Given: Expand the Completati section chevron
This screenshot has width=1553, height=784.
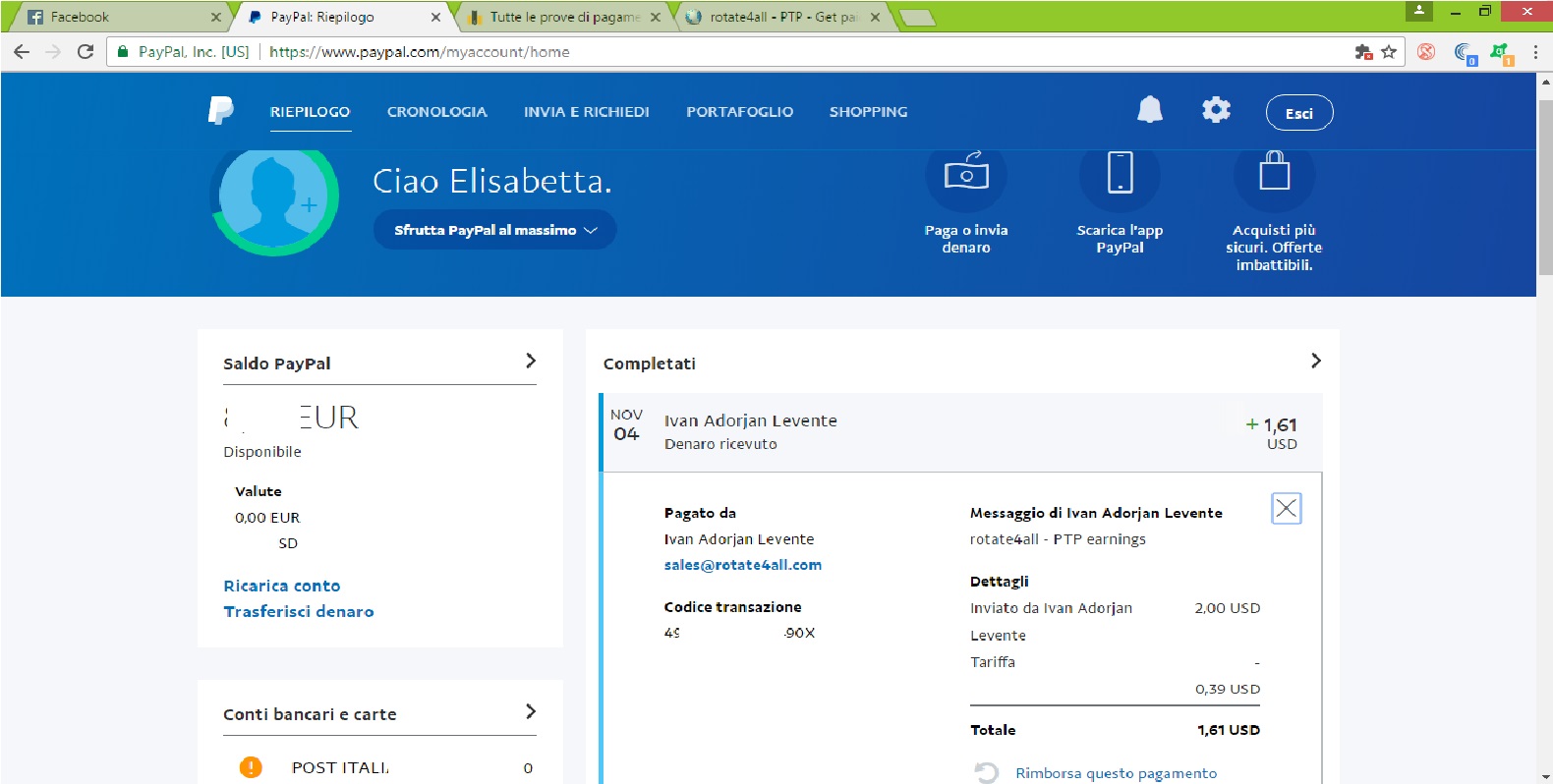Looking at the screenshot, I should pos(1316,361).
